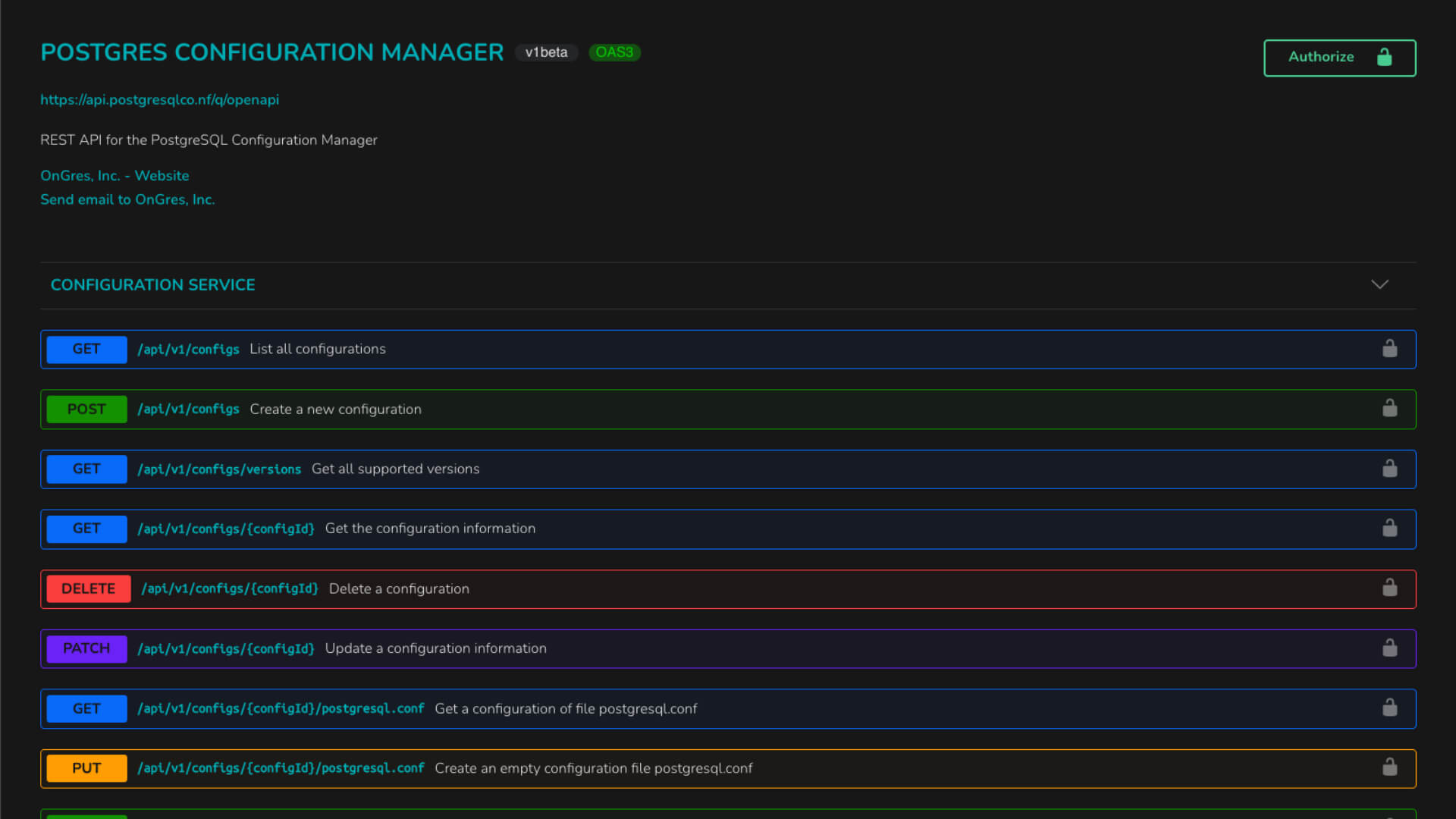
Task: Click the Configuration Service section title
Action: (x=152, y=285)
